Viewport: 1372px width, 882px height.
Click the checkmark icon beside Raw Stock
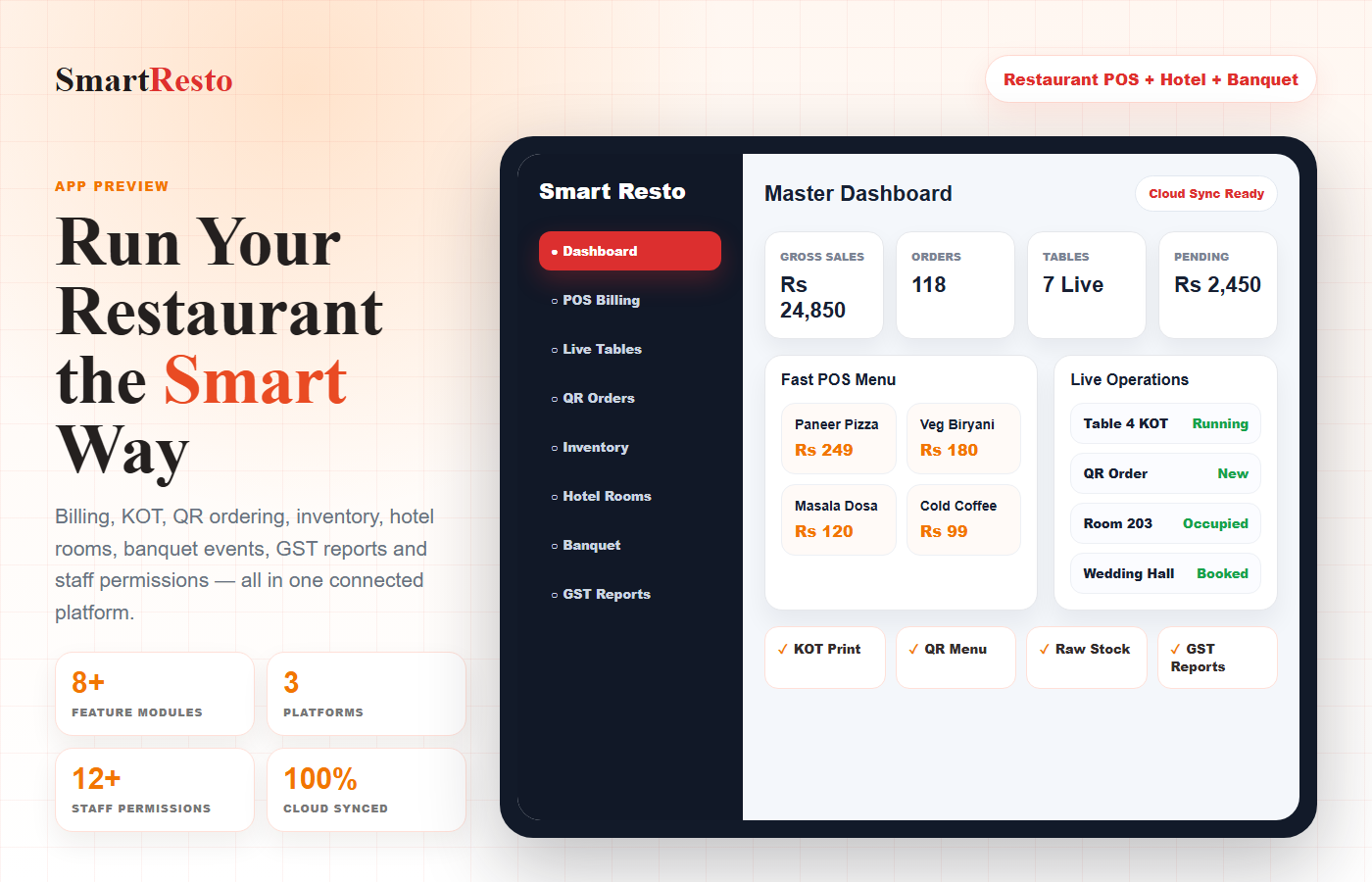pos(1045,649)
